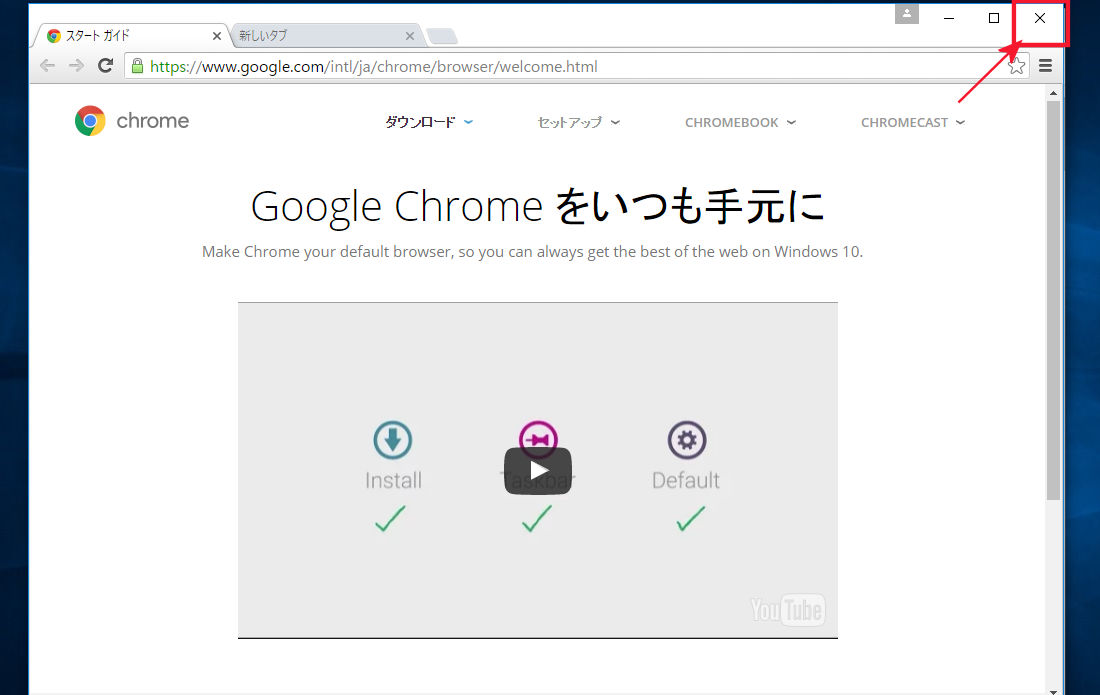Viewport: 1100px width, 695px height.
Task: Play the YouTube video
Action: [538, 471]
